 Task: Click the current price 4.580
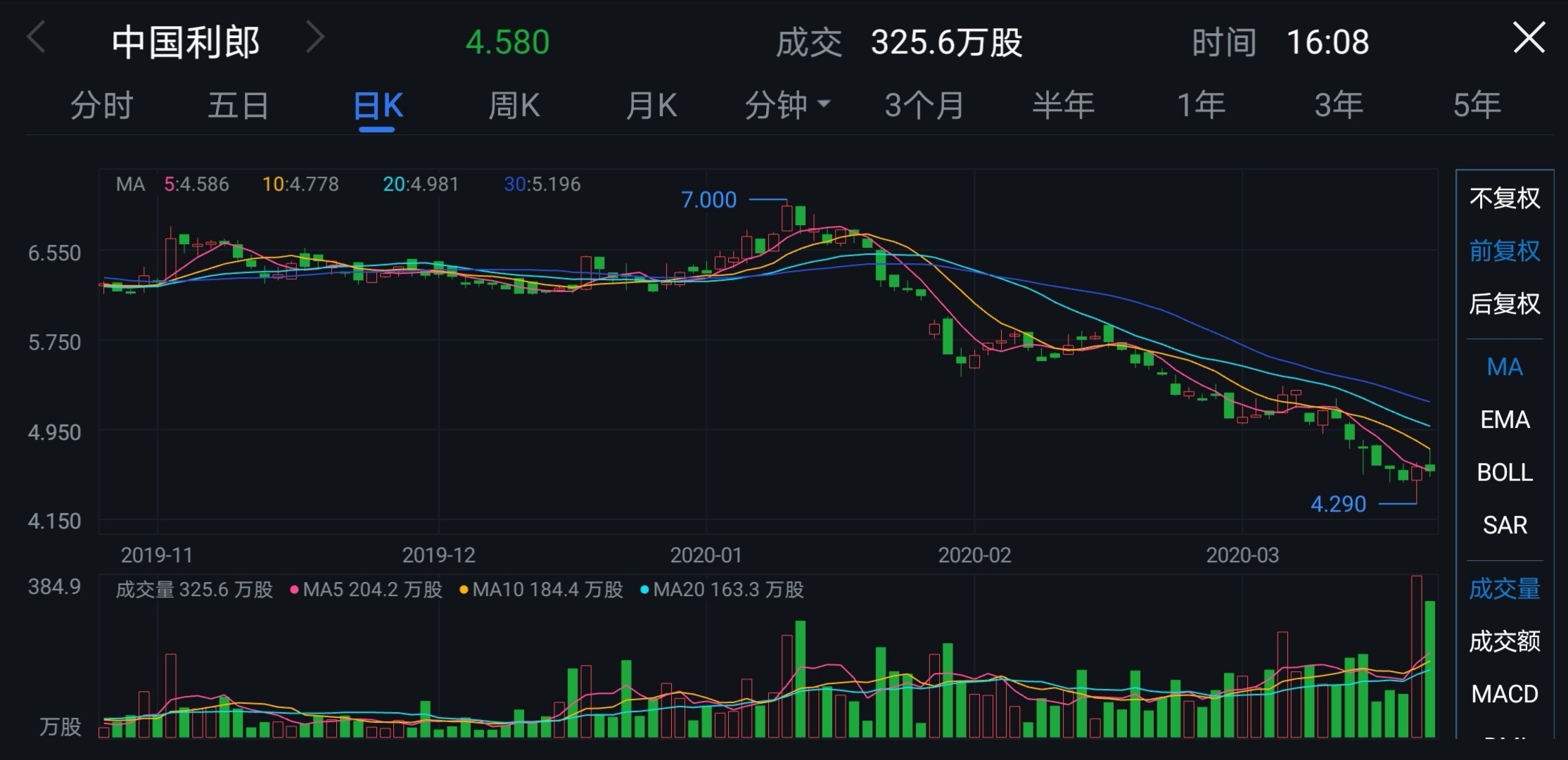[x=507, y=42]
